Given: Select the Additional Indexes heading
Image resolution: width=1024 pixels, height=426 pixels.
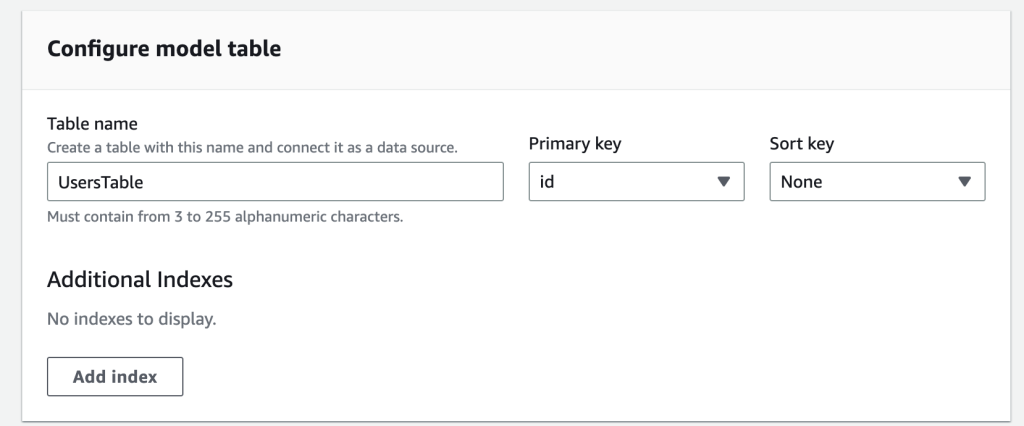Looking at the screenshot, I should tap(140, 279).
